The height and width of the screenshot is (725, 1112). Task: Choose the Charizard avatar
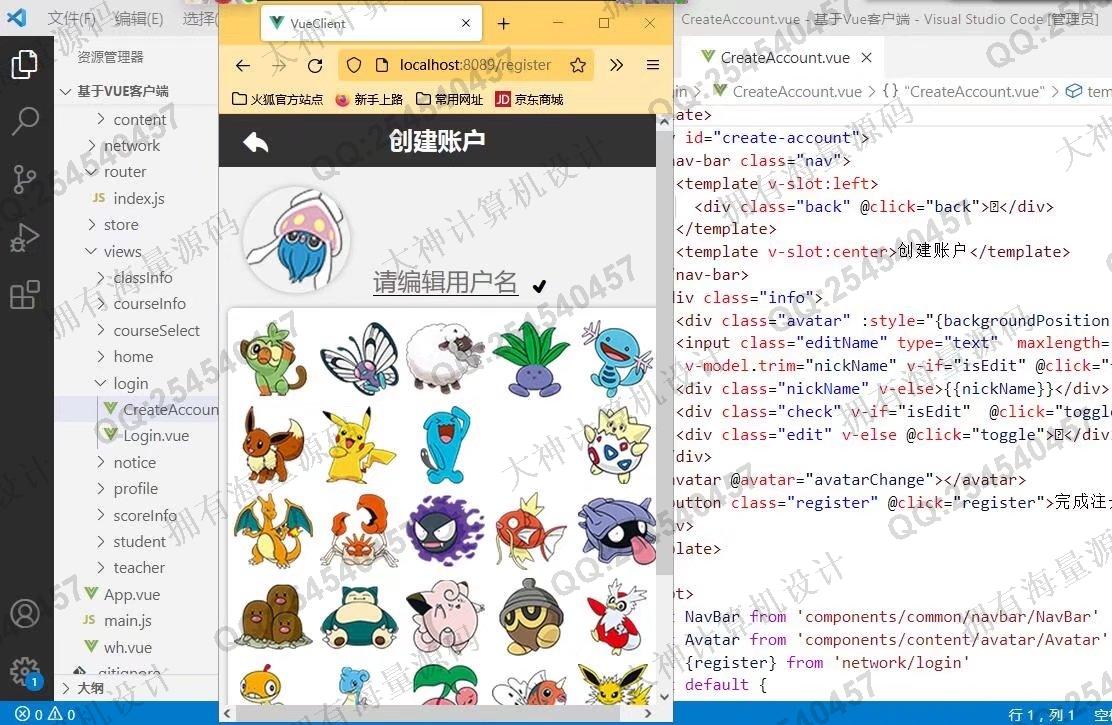[274, 531]
